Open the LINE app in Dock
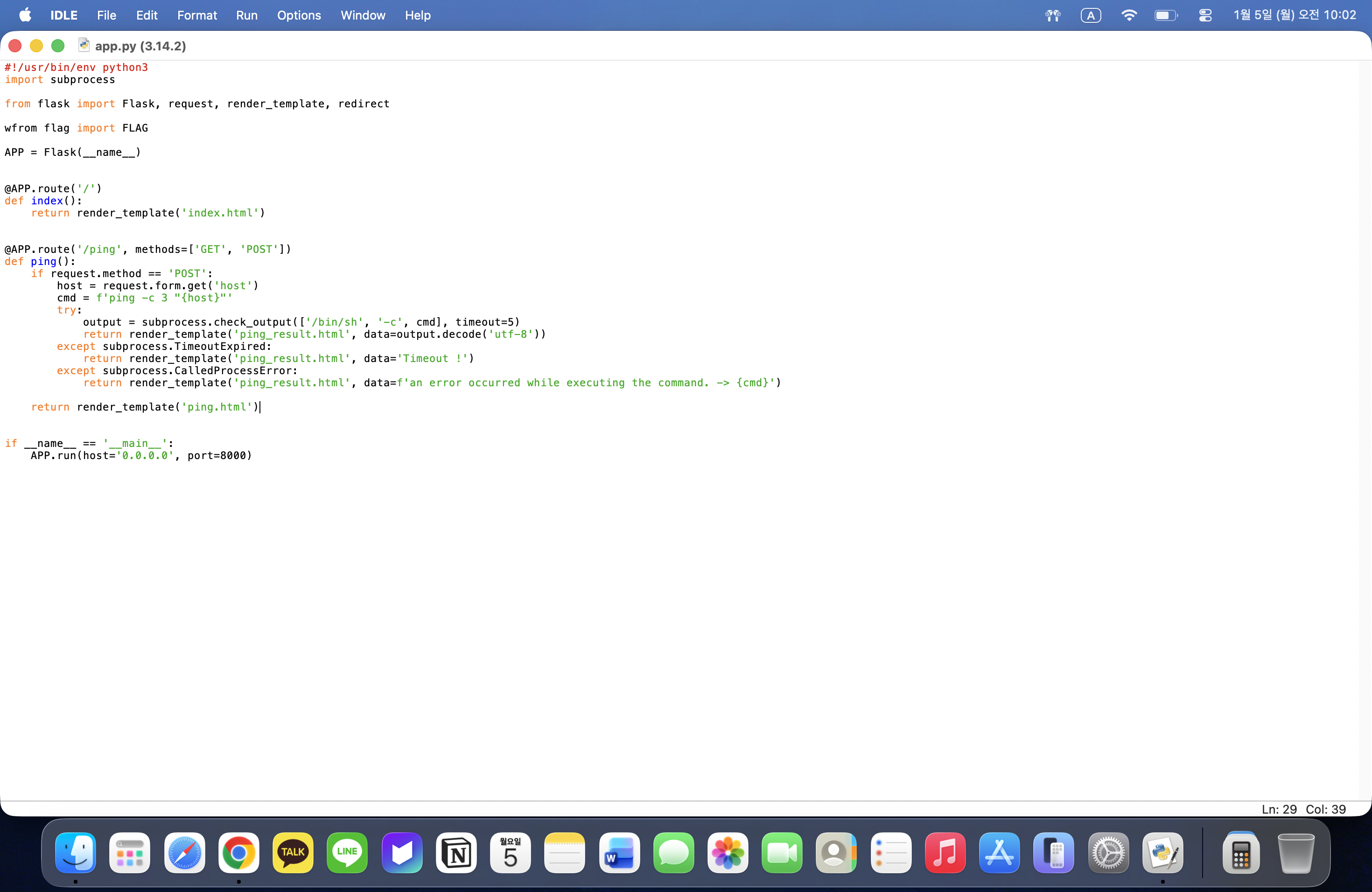 [347, 853]
